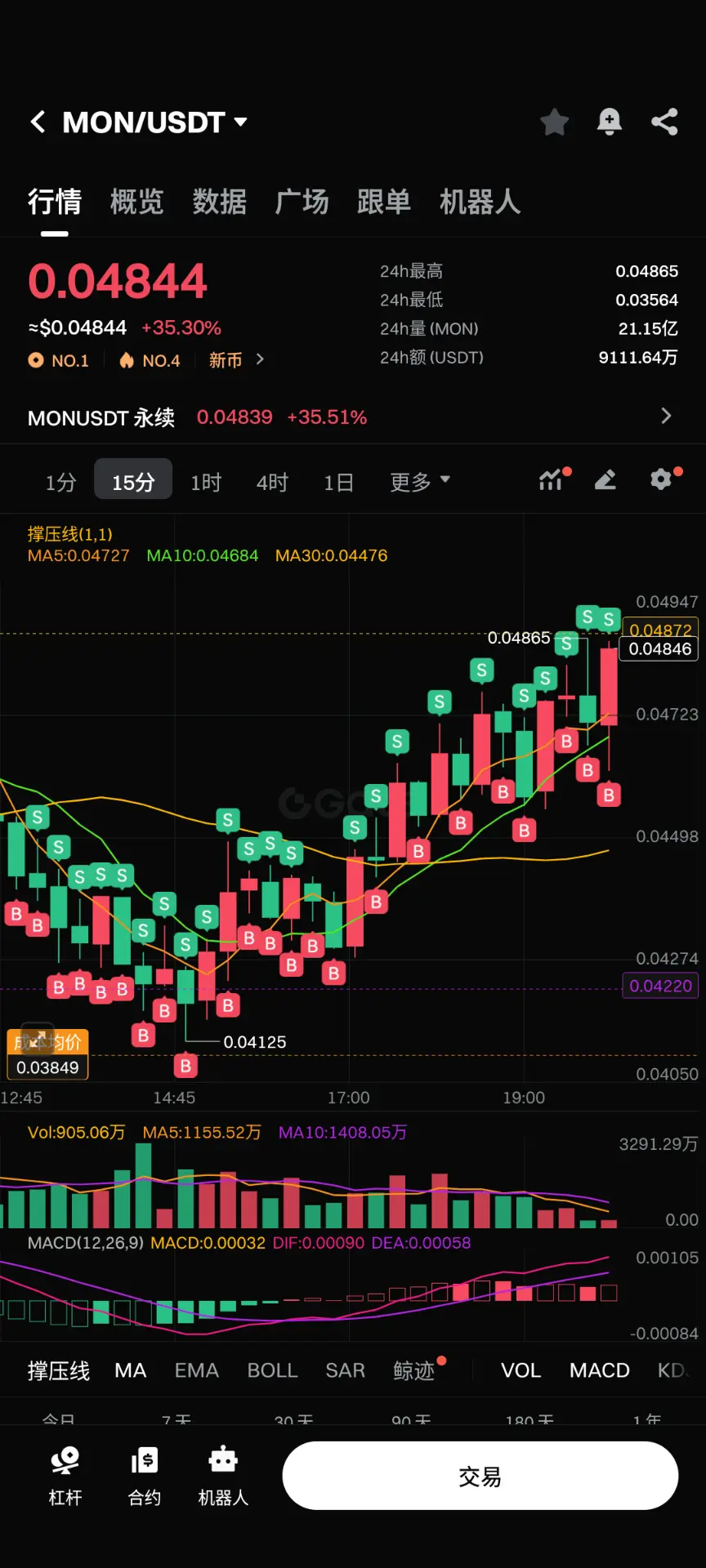Toggle the VOL sub-indicator

click(521, 1370)
